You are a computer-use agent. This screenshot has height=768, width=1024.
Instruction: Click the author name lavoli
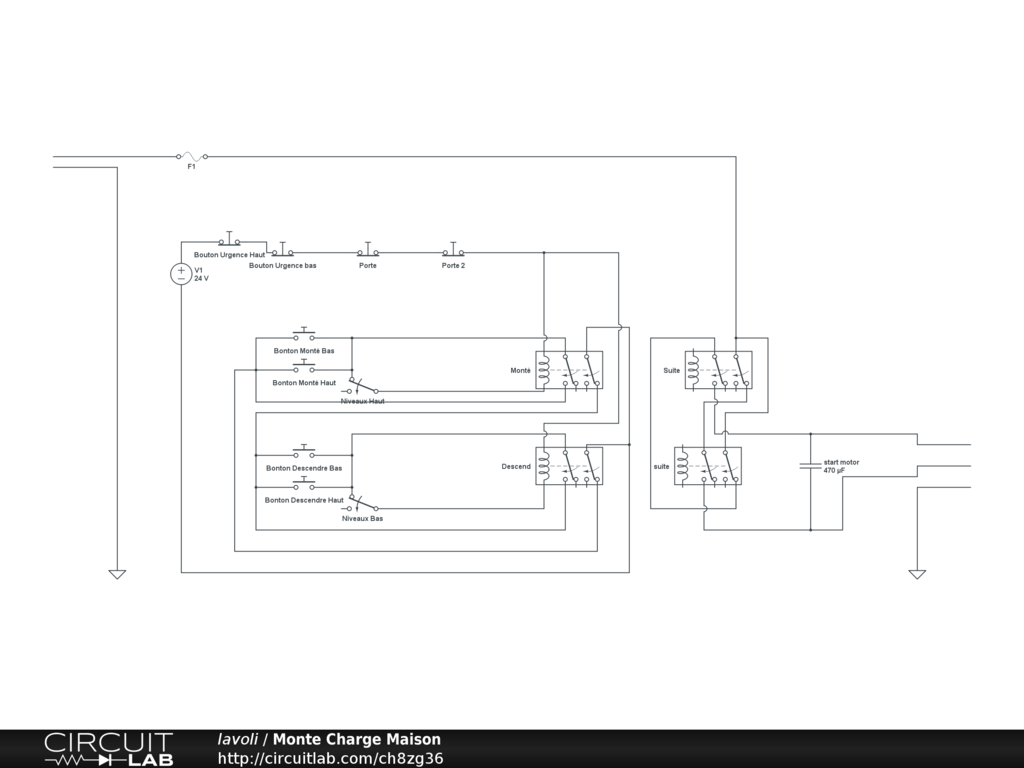tap(237, 740)
